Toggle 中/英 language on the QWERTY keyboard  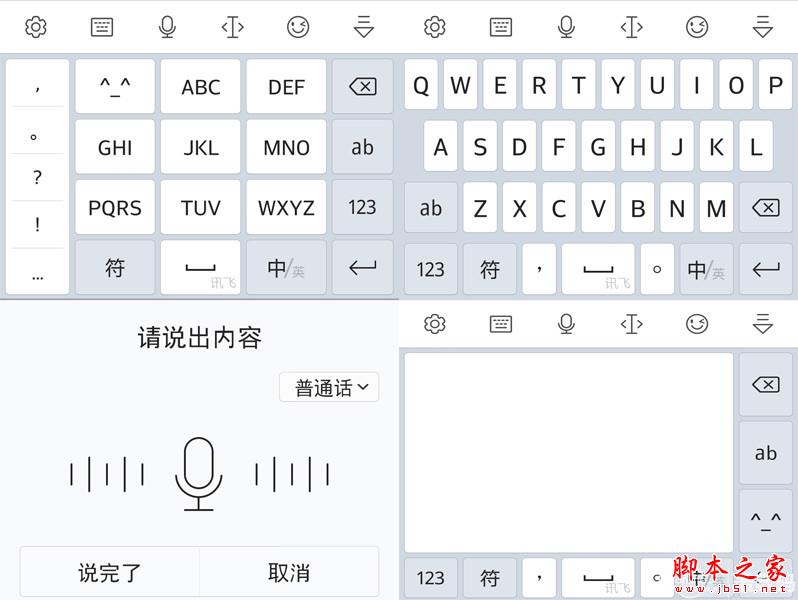(705, 269)
